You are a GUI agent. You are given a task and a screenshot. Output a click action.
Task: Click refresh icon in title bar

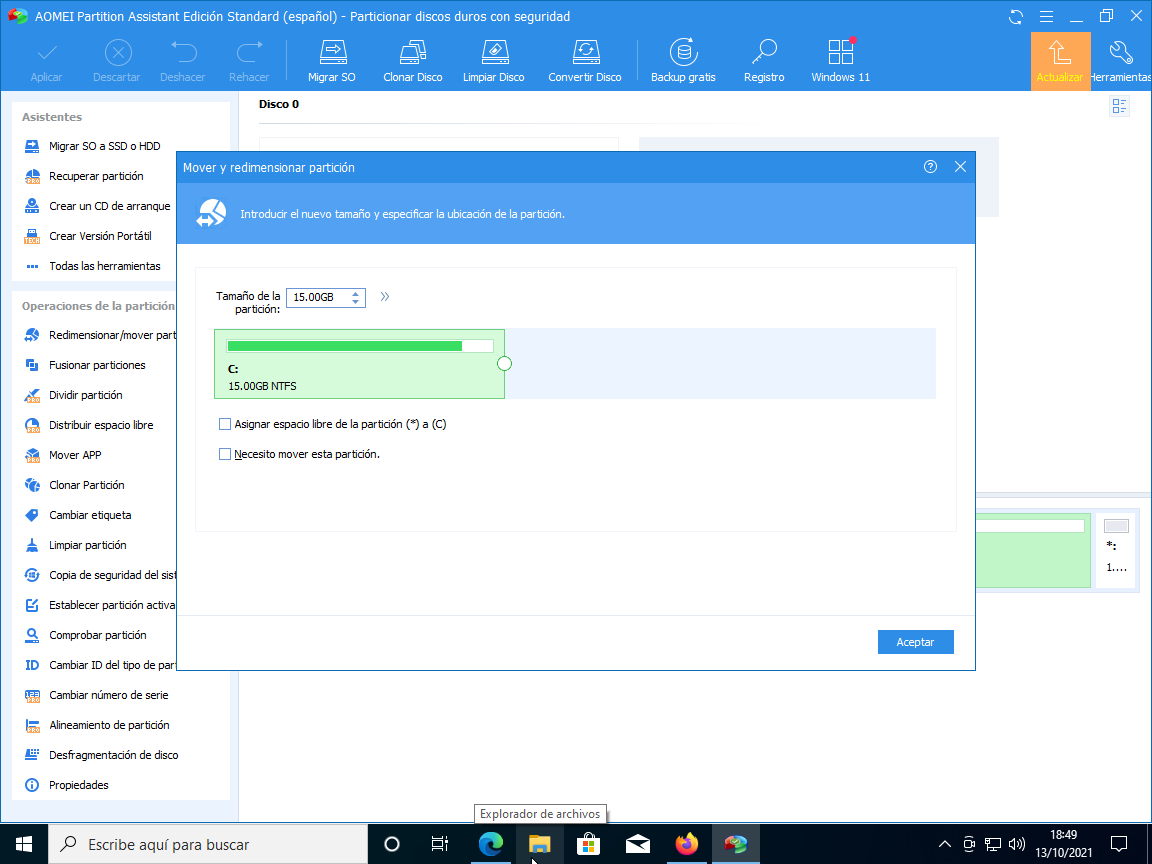pos(1016,16)
